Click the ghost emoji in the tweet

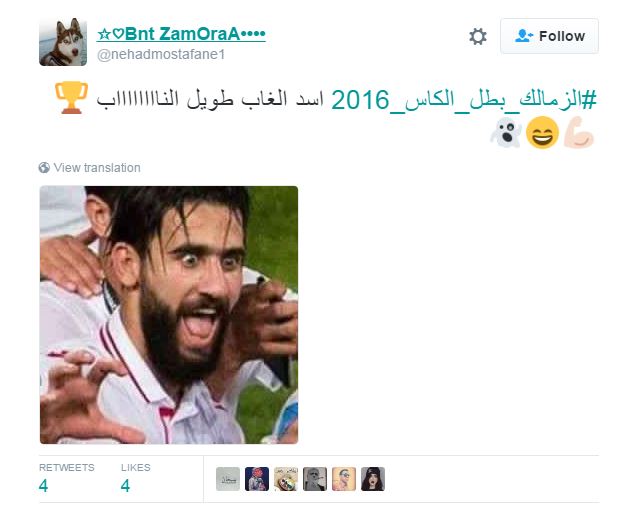(506, 133)
